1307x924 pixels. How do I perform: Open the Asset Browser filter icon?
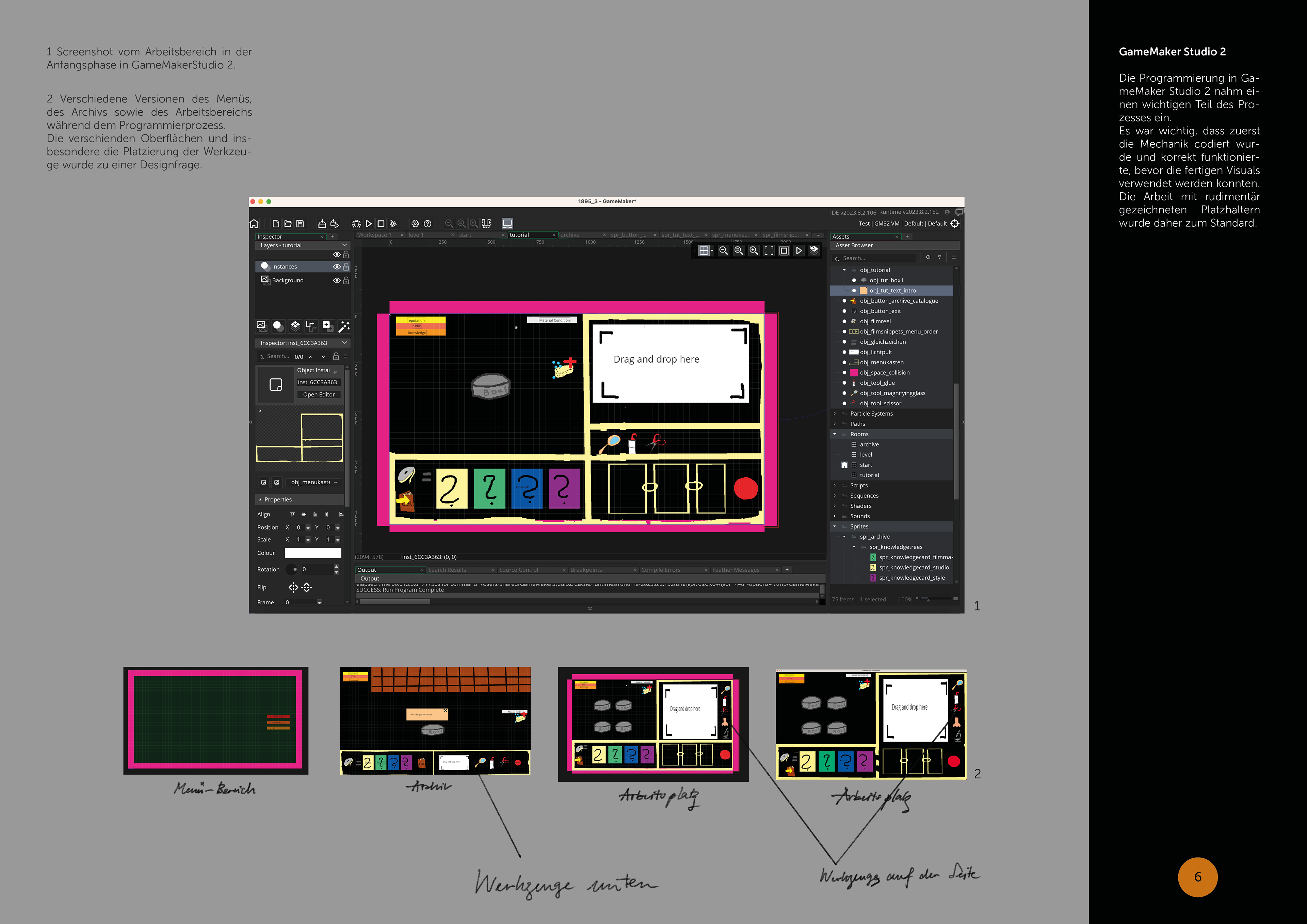939,257
